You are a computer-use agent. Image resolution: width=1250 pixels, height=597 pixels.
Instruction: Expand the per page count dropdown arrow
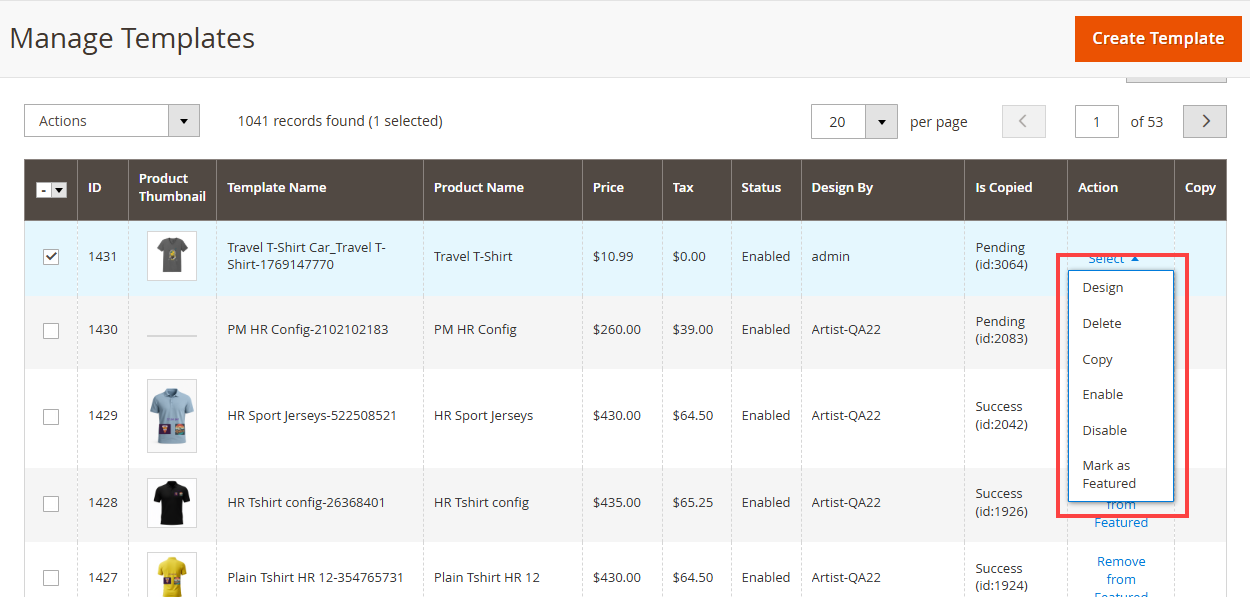(x=881, y=121)
